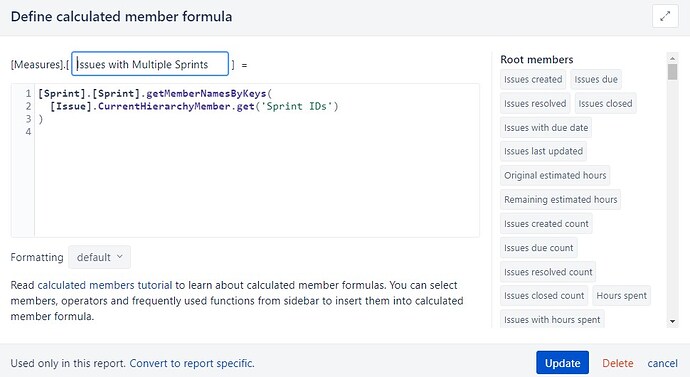Click formula line 2 with 'Sprint IDs'

[x=194, y=106]
